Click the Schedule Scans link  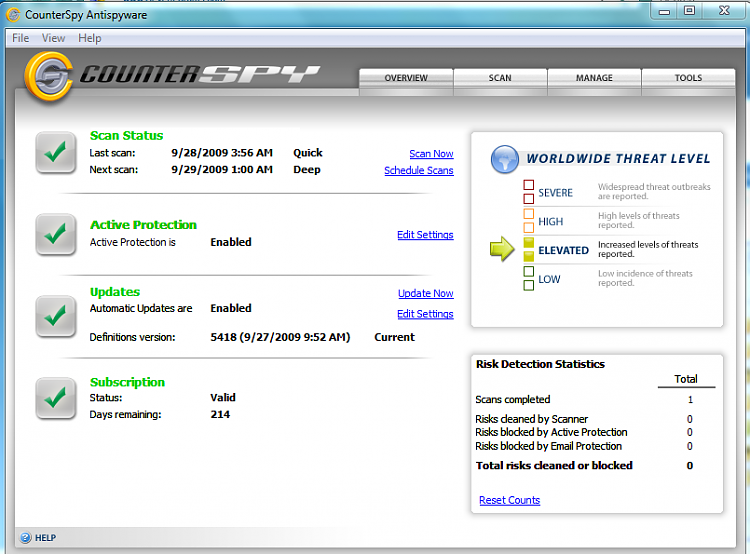(x=419, y=170)
